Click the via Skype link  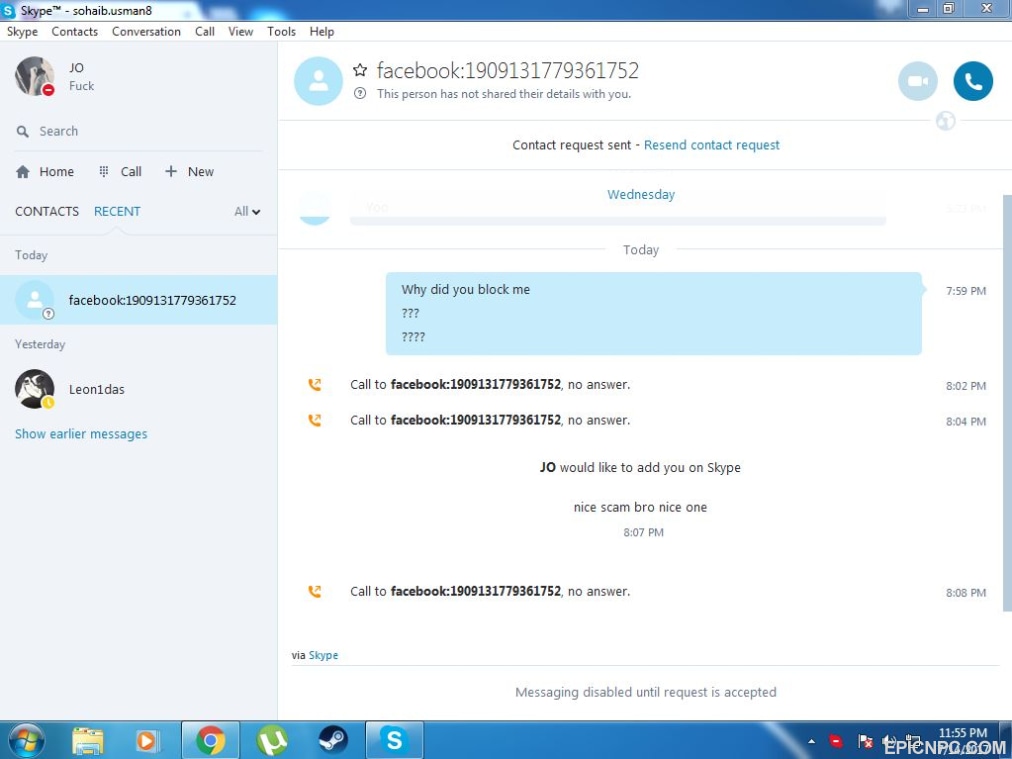tap(323, 655)
